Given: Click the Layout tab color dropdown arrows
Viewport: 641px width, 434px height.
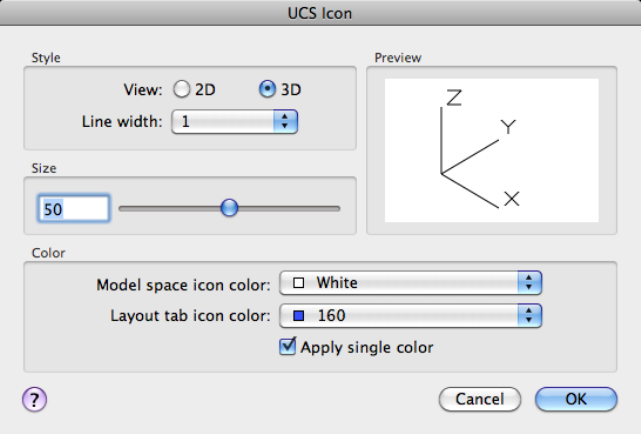Looking at the screenshot, I should (529, 317).
